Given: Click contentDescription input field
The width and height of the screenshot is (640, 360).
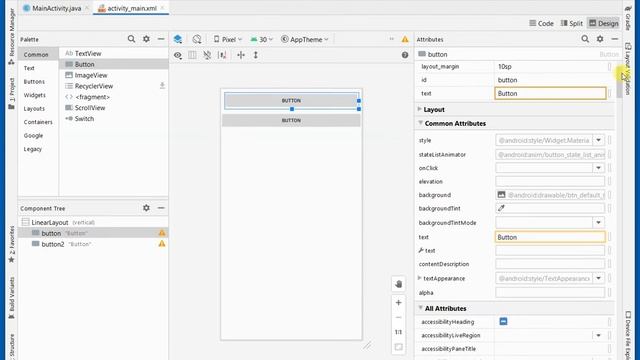Looking at the screenshot, I should [x=550, y=264].
